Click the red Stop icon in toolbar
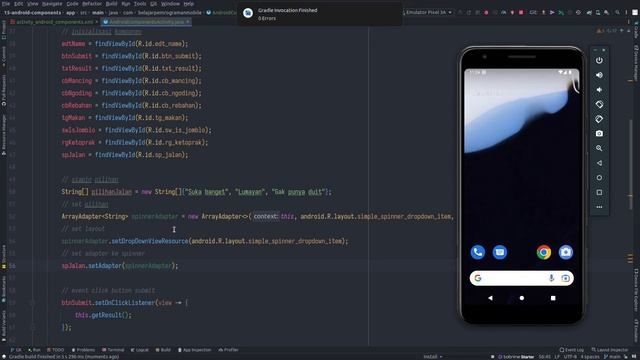 click(x=521, y=13)
